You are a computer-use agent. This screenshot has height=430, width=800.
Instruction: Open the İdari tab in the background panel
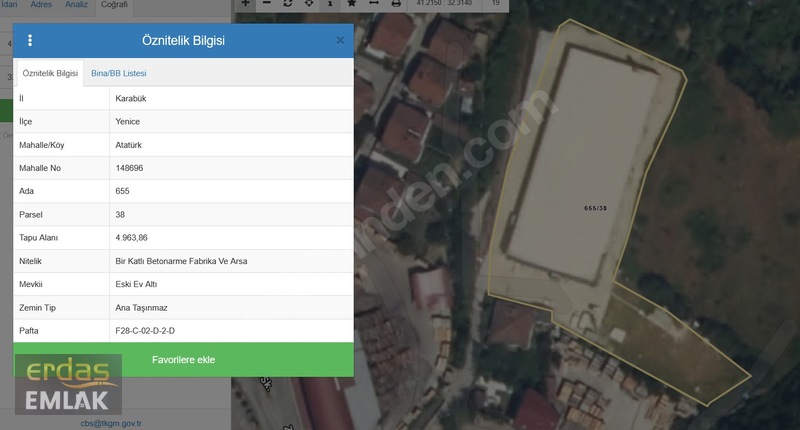click(x=9, y=4)
